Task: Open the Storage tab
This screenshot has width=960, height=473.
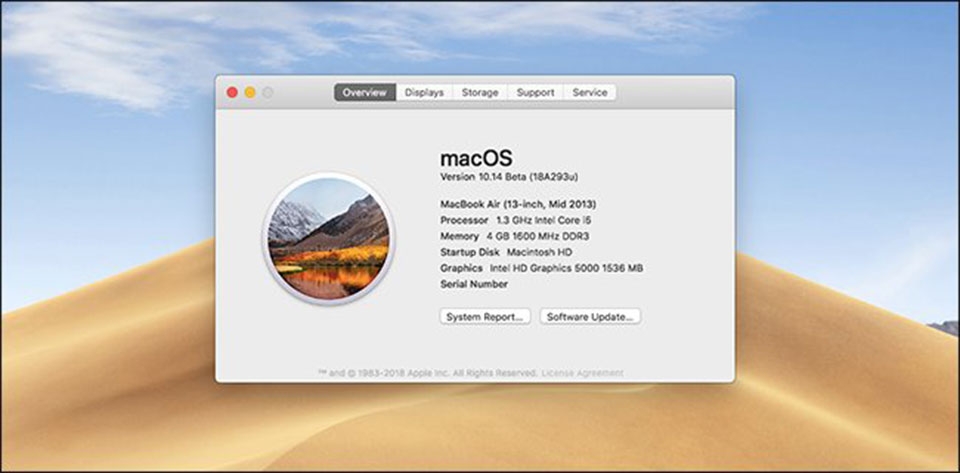Action: click(480, 92)
